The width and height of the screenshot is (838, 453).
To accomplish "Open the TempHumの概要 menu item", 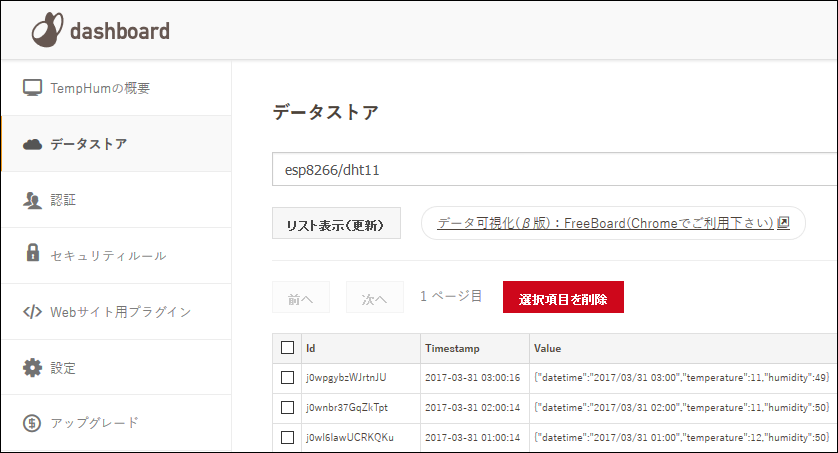I will [x=117, y=88].
